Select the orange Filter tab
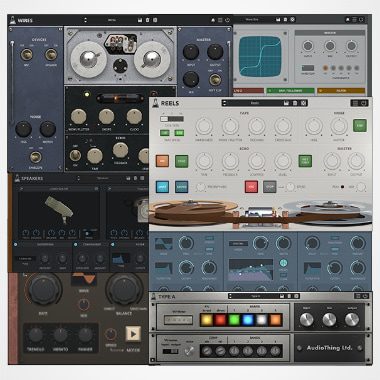 (341, 91)
